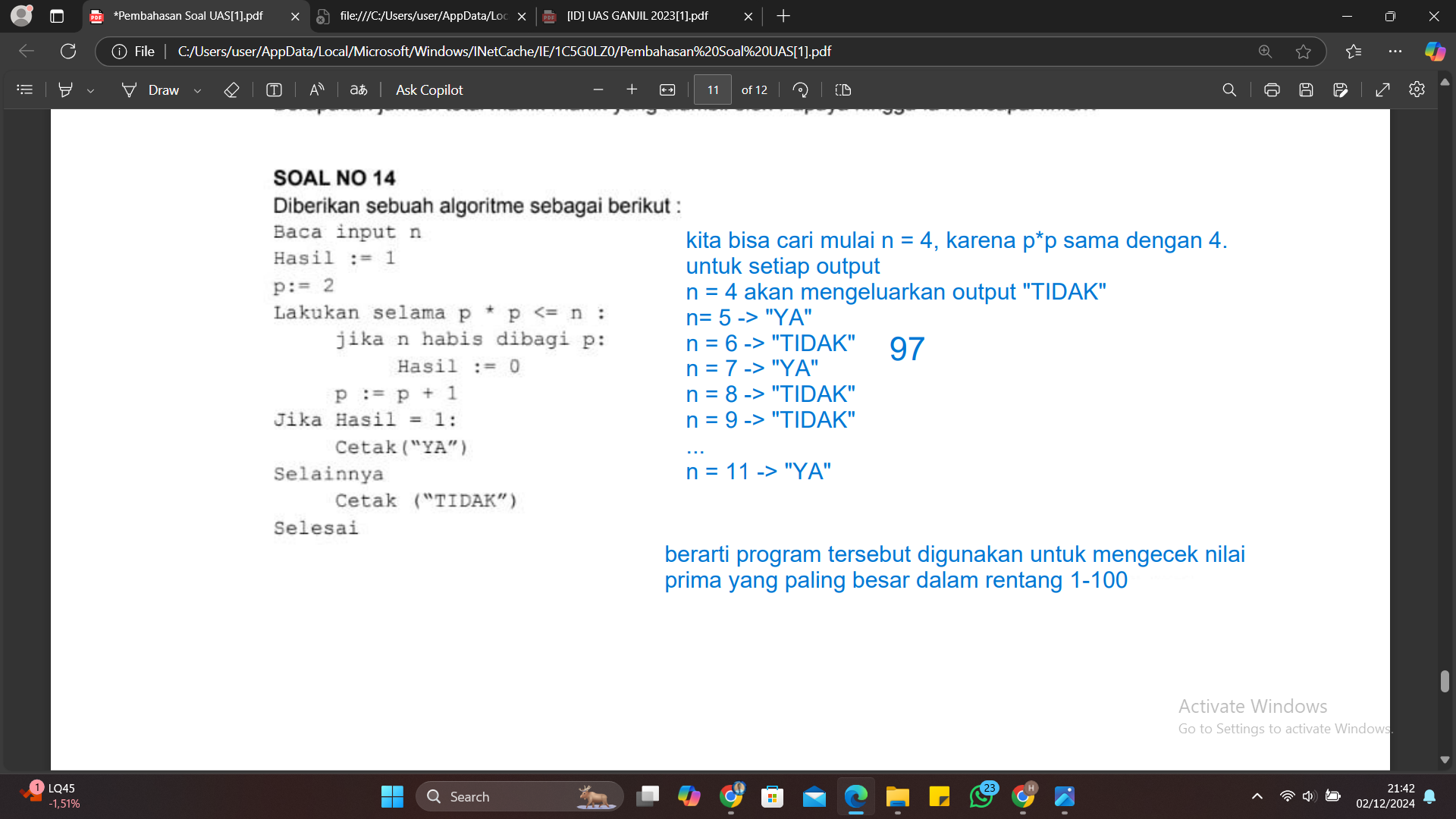Click the Text tool icon
The image size is (1456, 819).
[x=274, y=90]
